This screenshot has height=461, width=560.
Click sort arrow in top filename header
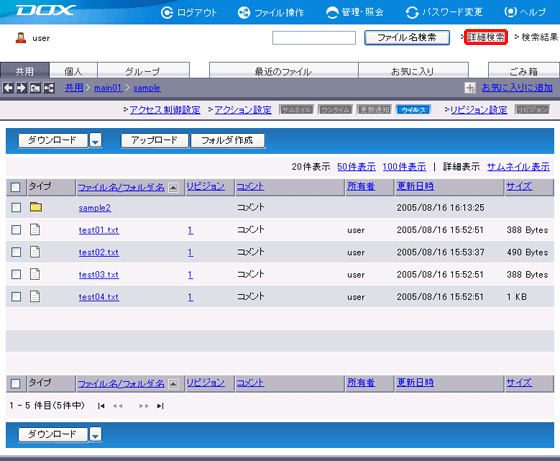point(173,187)
